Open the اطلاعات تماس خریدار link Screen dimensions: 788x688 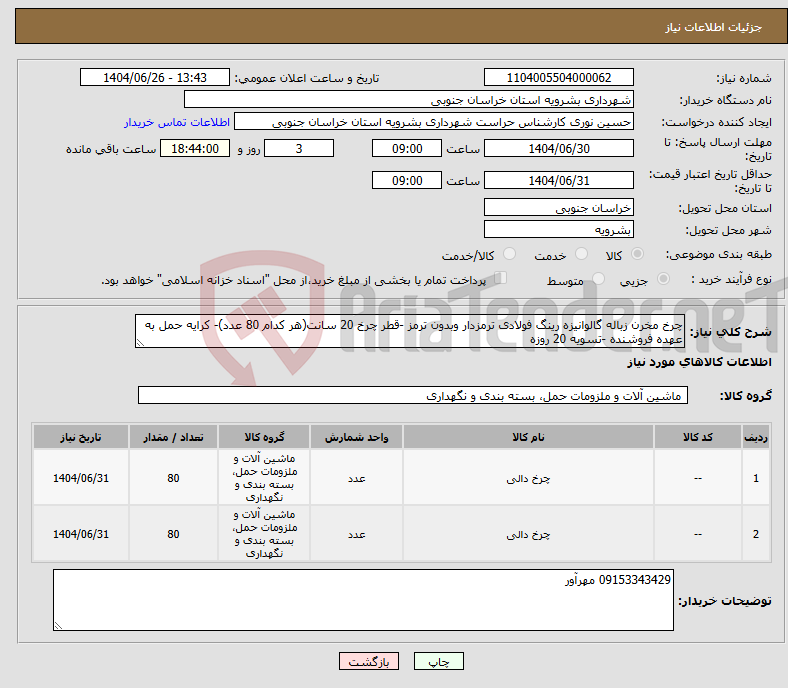click(177, 122)
